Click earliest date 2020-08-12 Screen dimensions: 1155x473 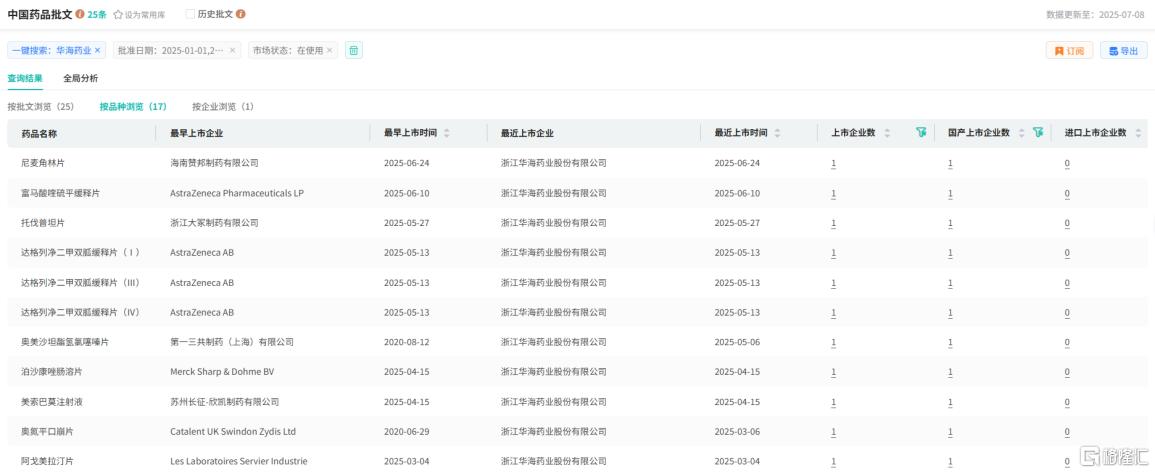[407, 343]
